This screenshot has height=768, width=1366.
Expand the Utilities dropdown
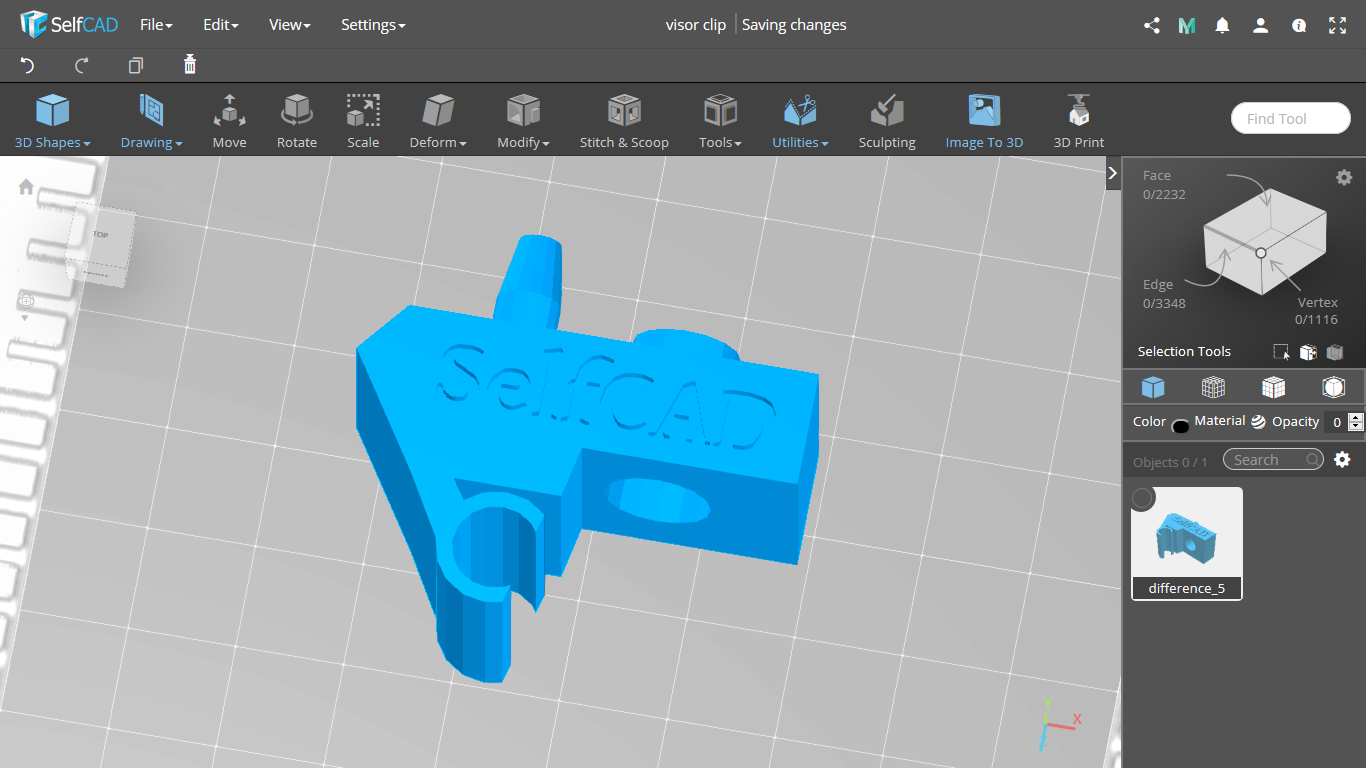[800, 121]
